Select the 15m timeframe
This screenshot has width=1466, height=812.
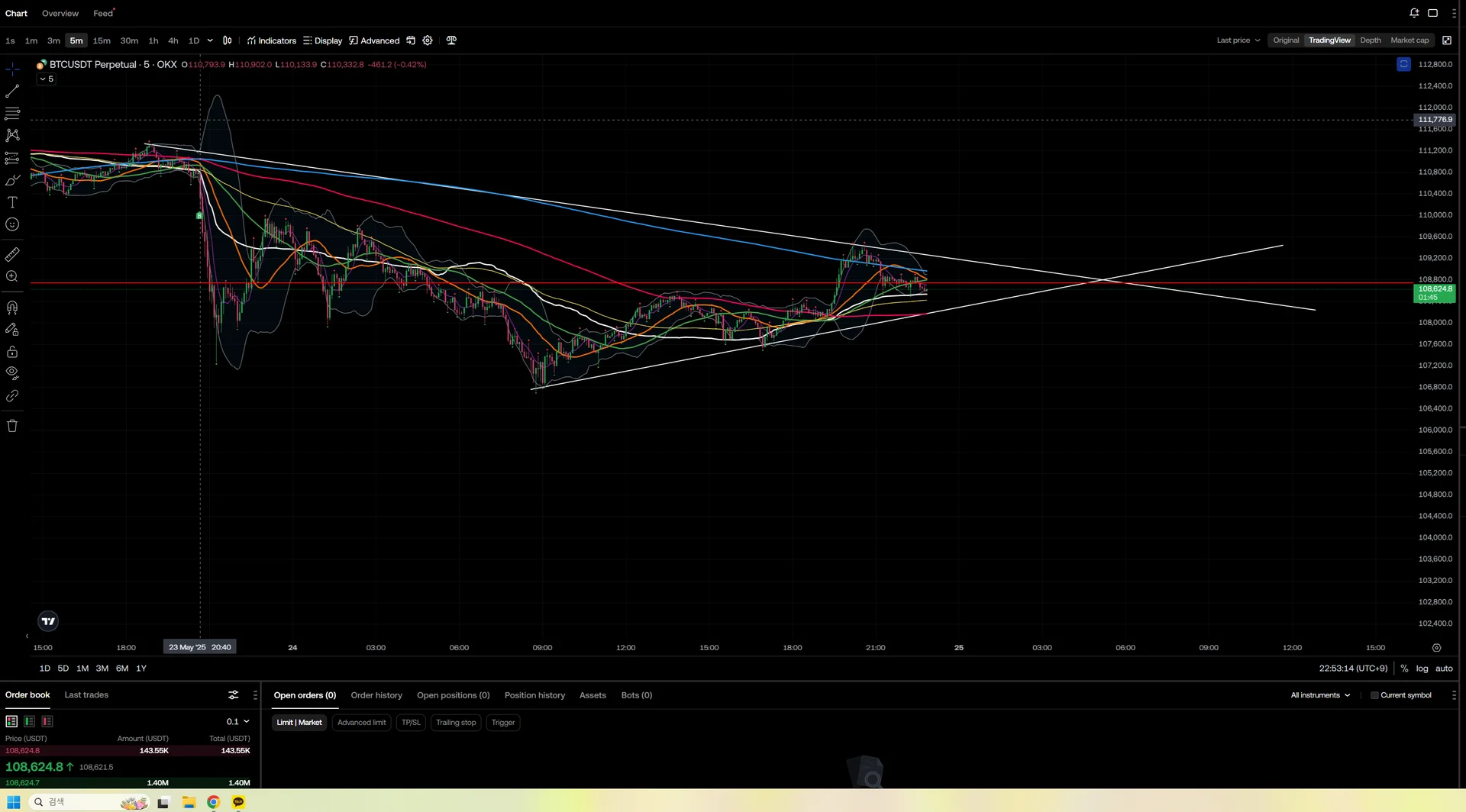102,40
